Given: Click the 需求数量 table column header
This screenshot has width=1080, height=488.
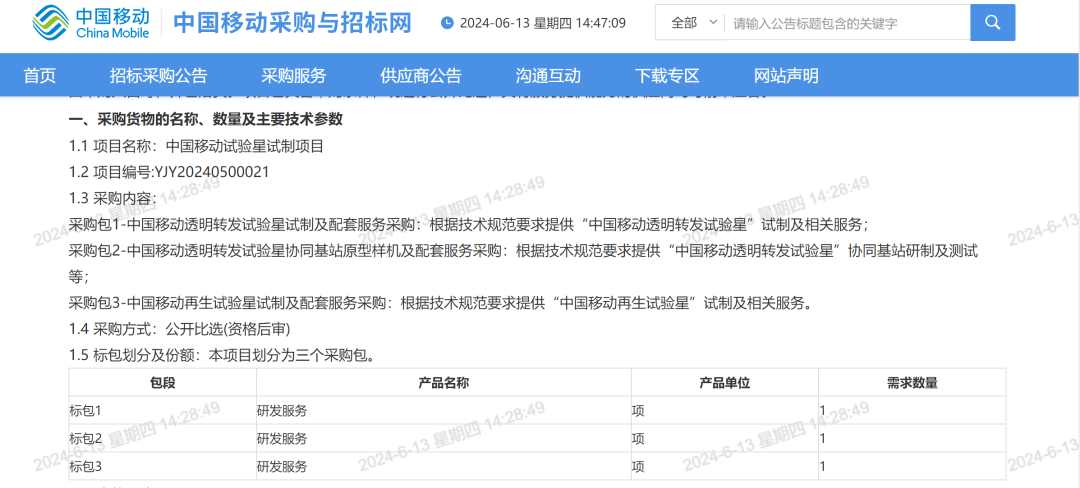Looking at the screenshot, I should (912, 383).
